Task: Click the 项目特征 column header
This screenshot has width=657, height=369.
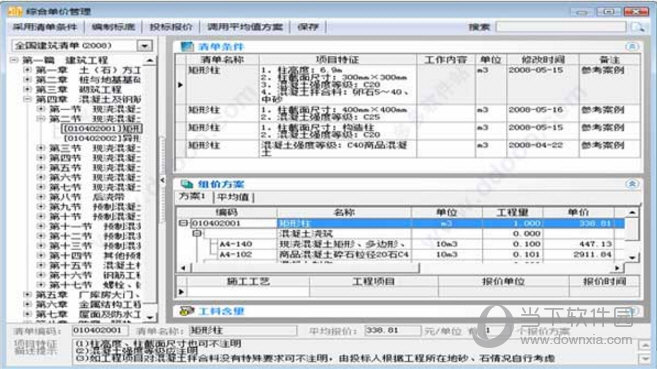Action: (337, 59)
